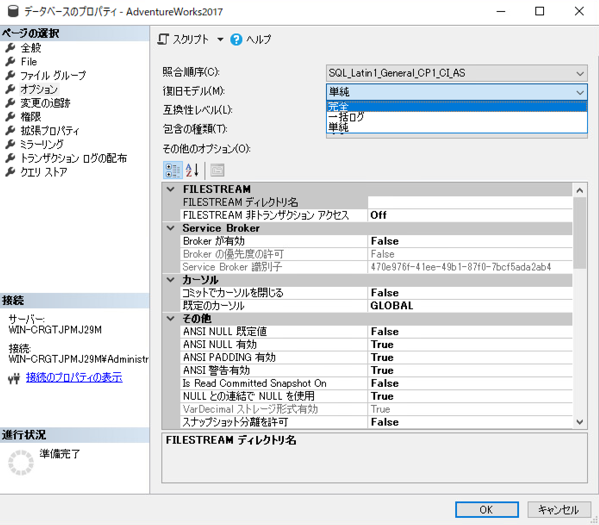Image resolution: width=599 pixels, height=525 pixels.
Task: Collapse the カーソル category
Action: click(171, 280)
